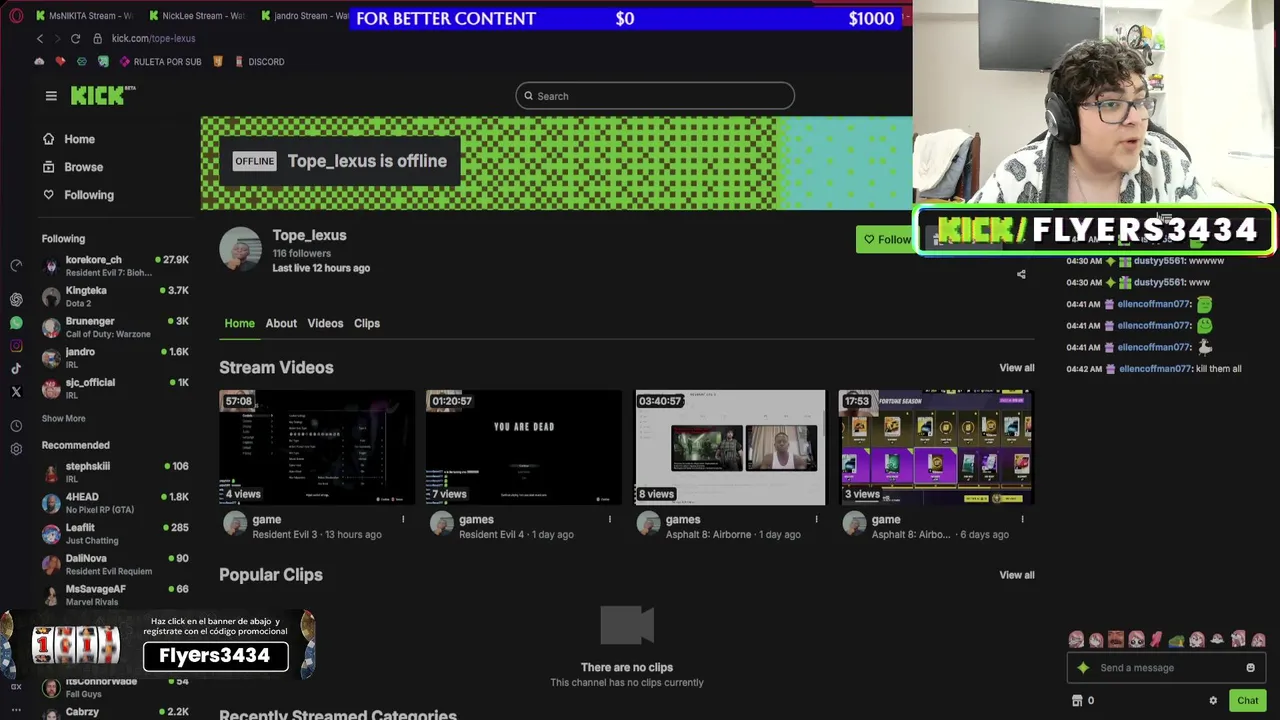Open Kingteka channel in Following list

tap(115, 296)
